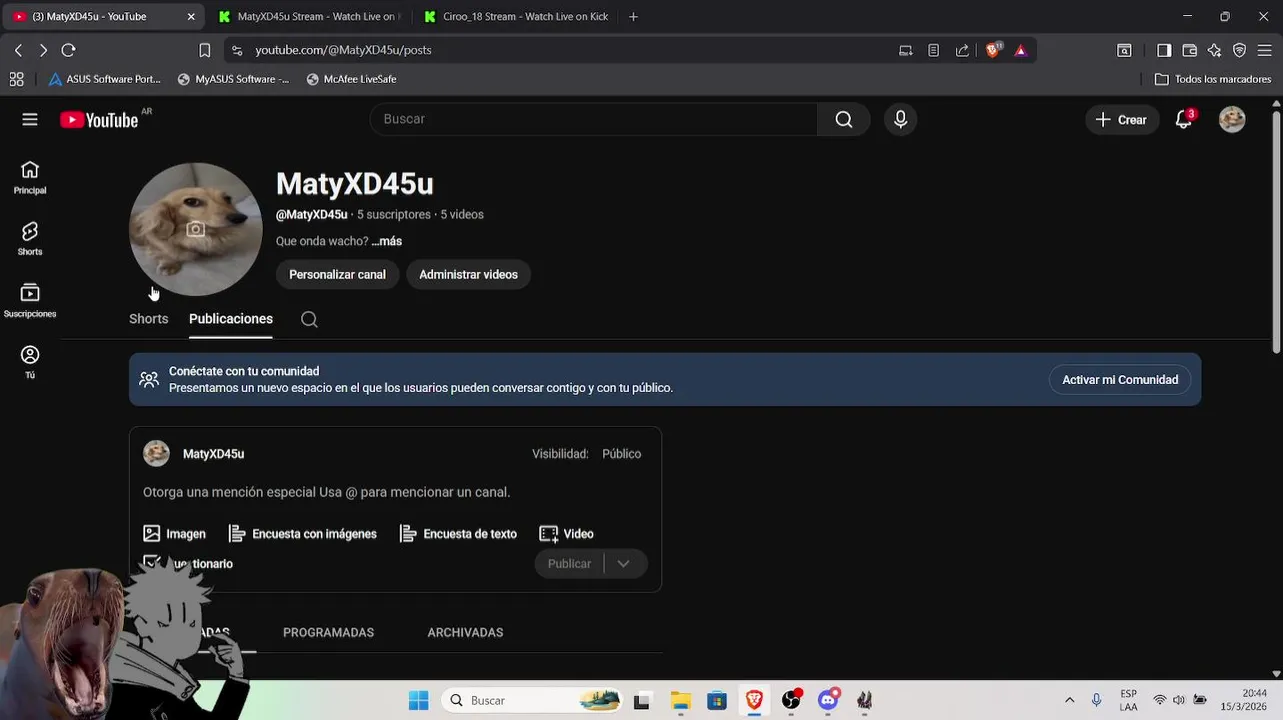
Task: Open Principal home in sidebar
Action: pyautogui.click(x=30, y=178)
